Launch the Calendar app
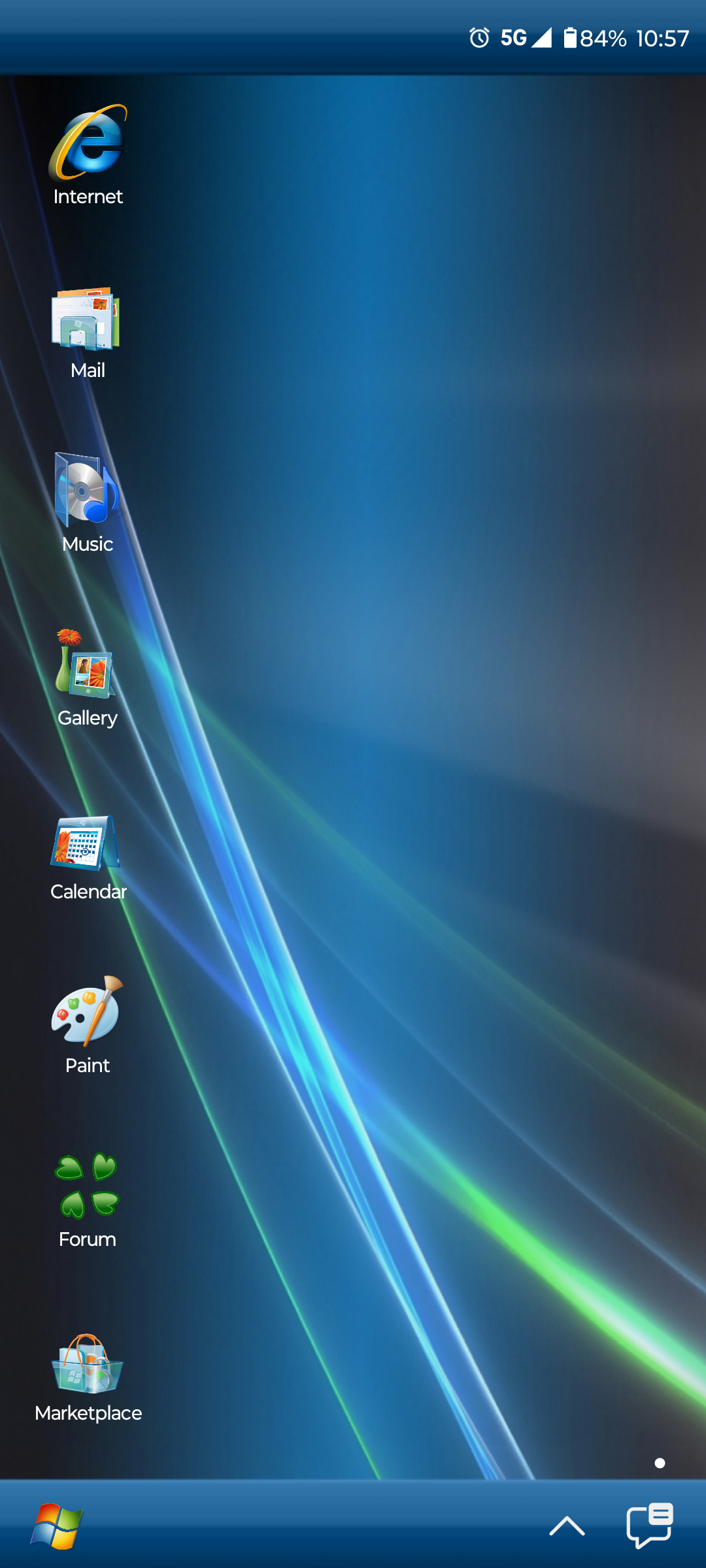Screen dimensions: 706x1568 [86, 843]
